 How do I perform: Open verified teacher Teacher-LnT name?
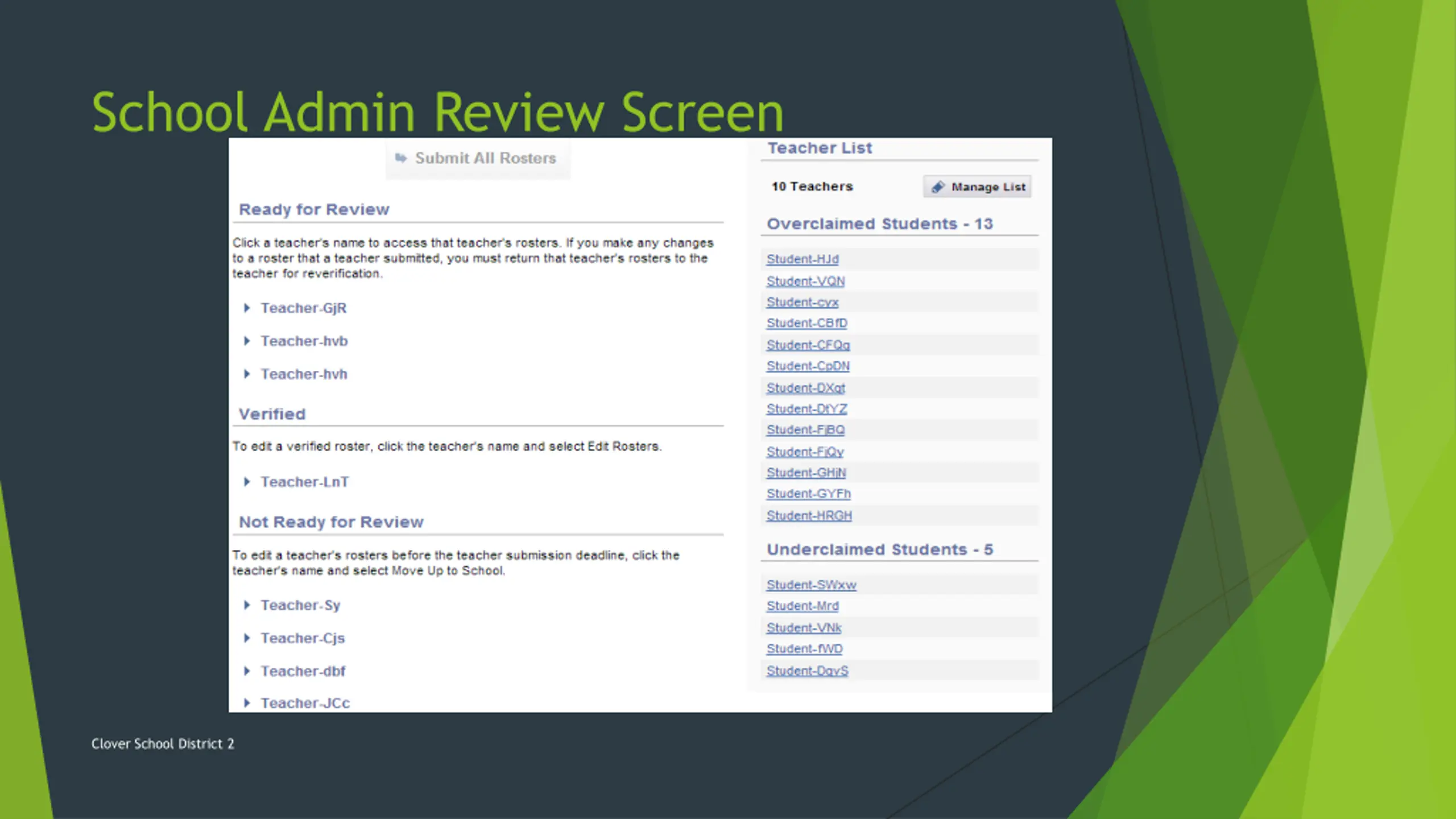click(x=305, y=482)
